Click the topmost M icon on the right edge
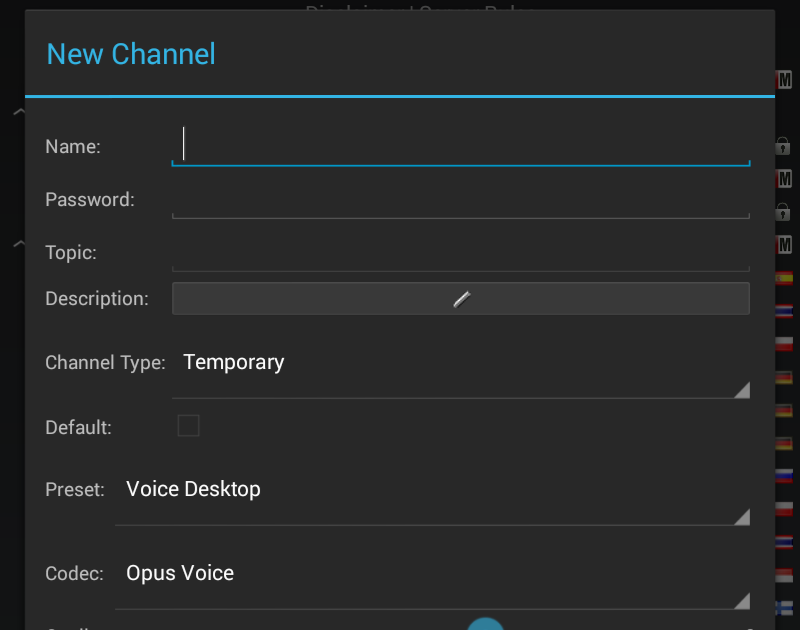Screen dimensions: 800x630 click(785, 80)
